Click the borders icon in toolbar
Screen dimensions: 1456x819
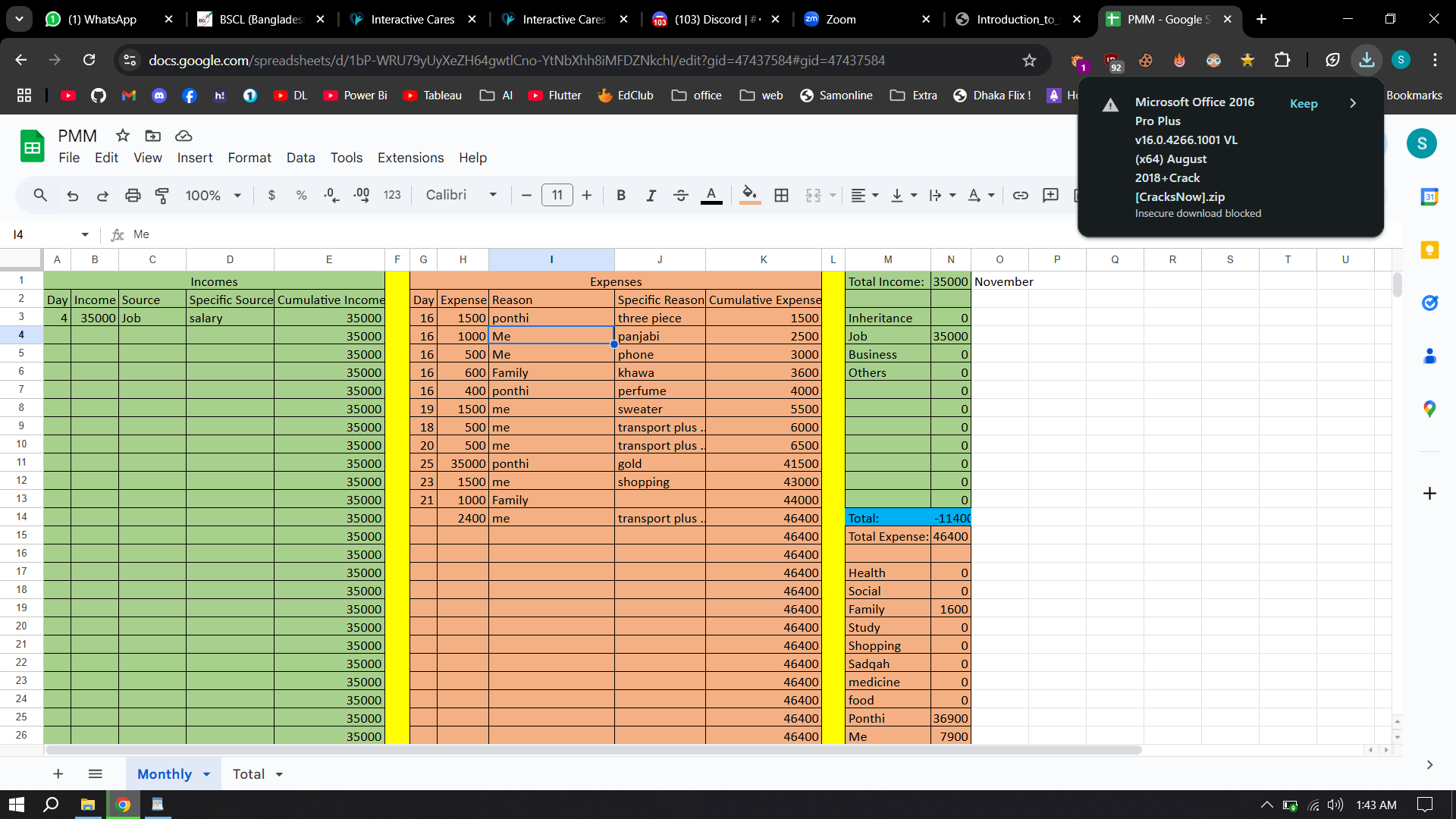click(781, 196)
